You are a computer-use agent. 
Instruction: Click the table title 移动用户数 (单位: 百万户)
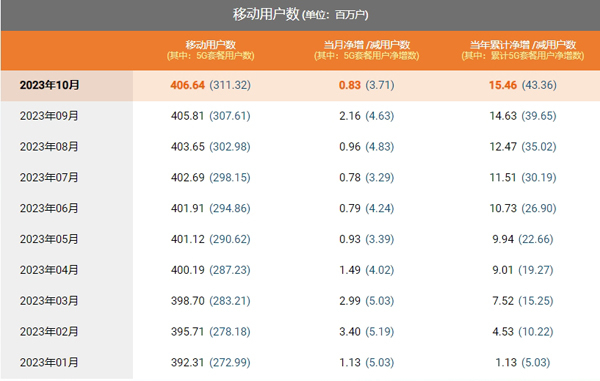[x=300, y=15]
